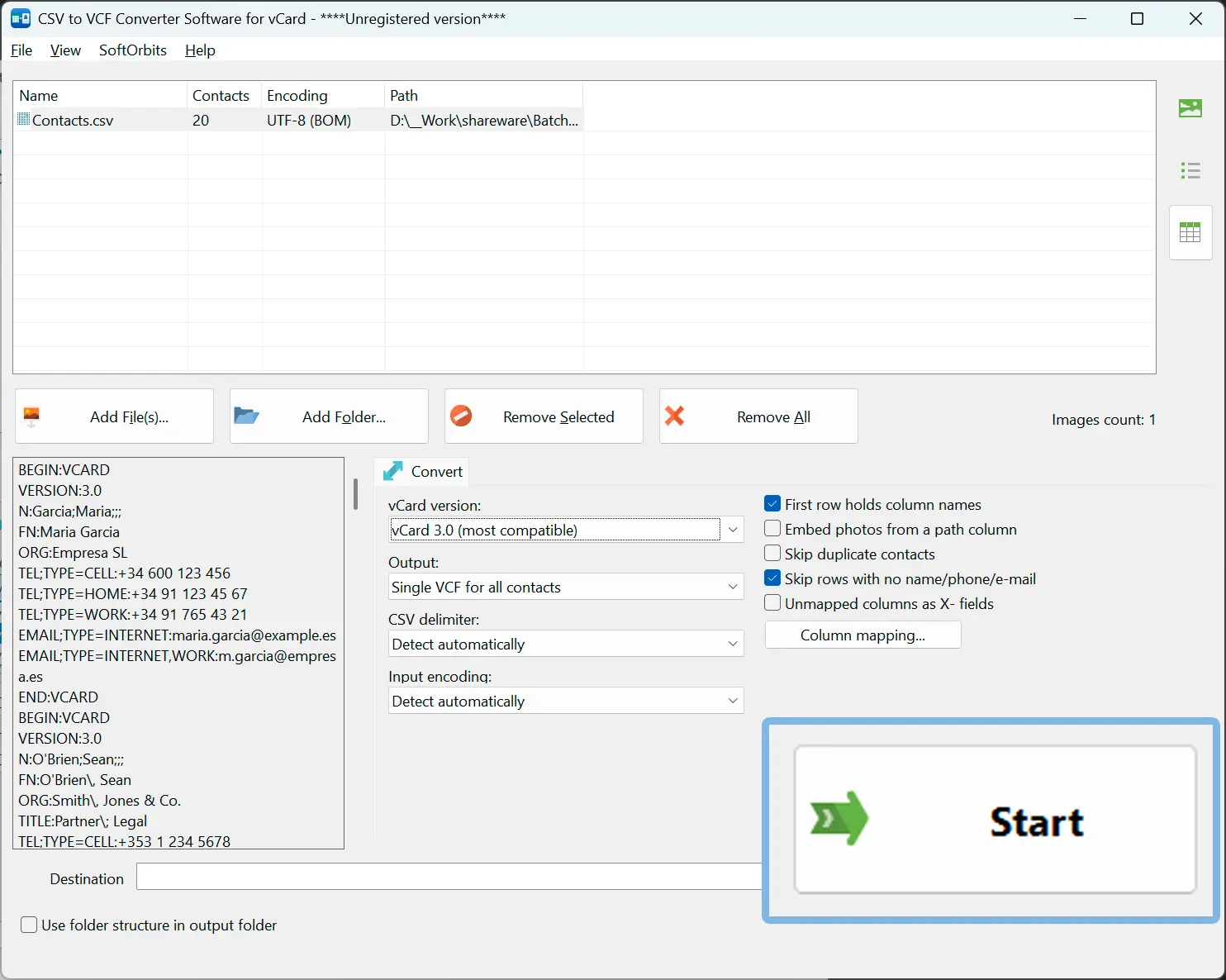Sort by the Name column header
The image size is (1226, 980).
[x=100, y=96]
